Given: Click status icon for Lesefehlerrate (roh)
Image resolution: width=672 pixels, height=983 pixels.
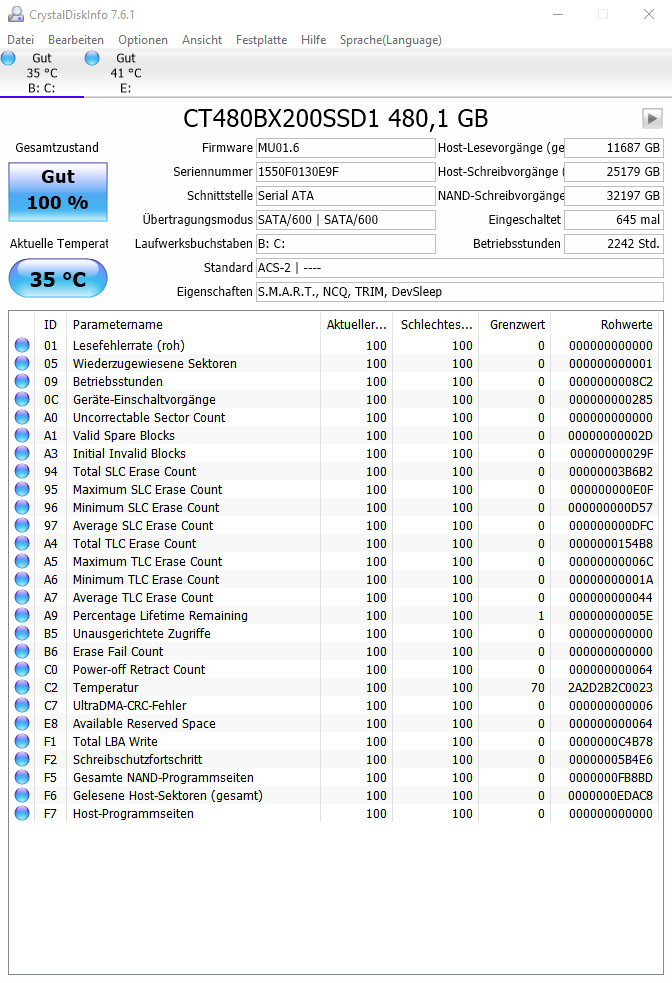Looking at the screenshot, I should click(x=22, y=345).
